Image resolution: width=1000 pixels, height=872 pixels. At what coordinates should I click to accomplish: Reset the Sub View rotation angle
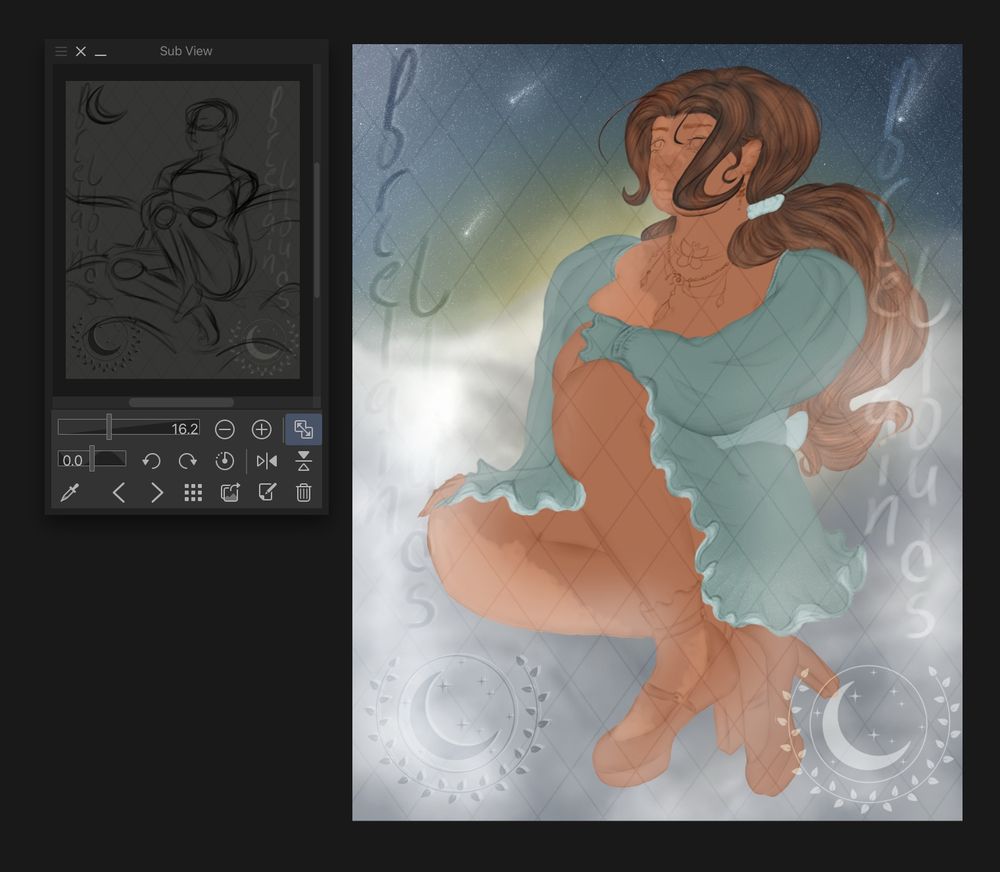tap(225, 460)
